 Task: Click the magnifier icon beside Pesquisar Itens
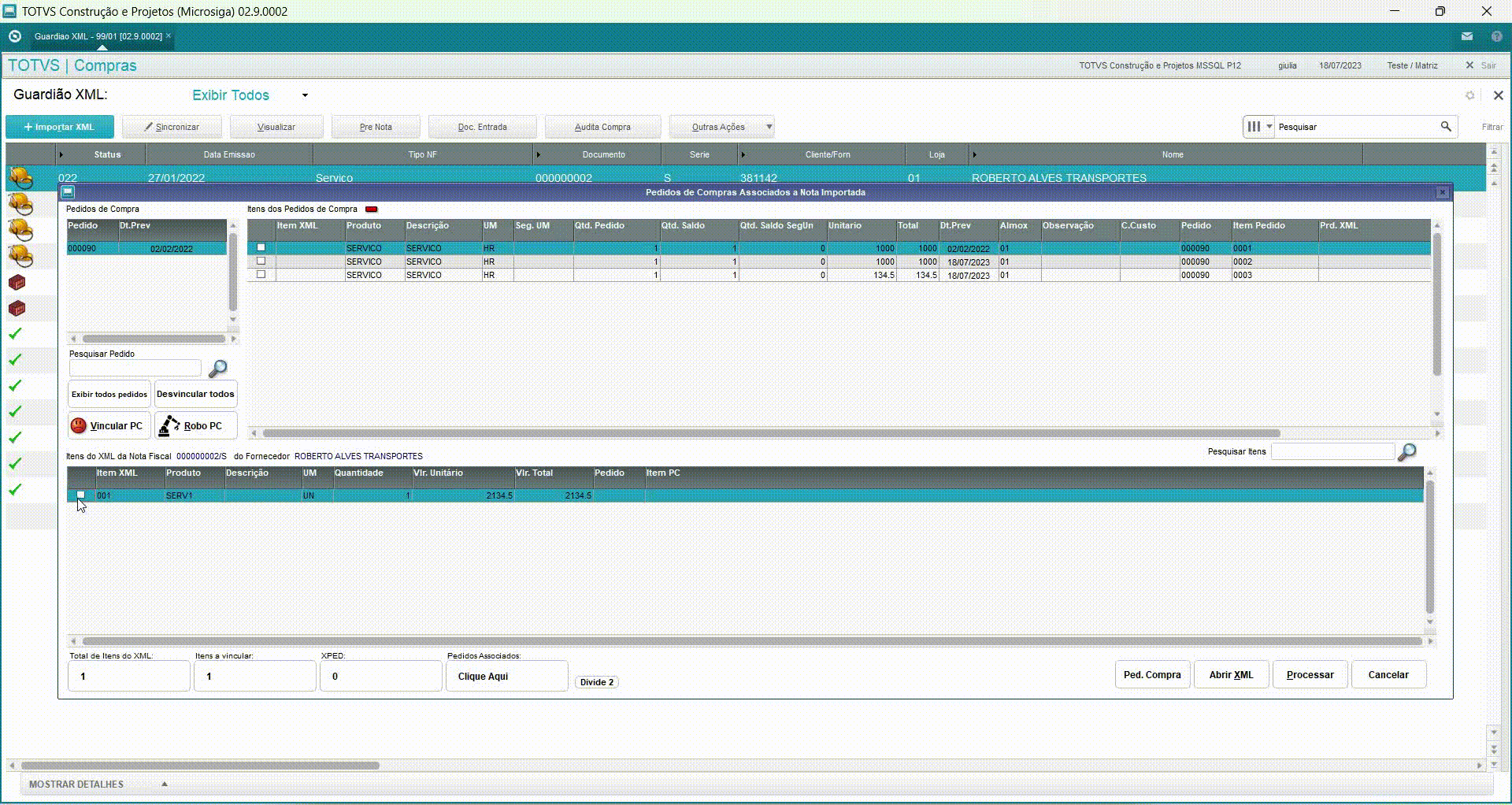point(1406,452)
